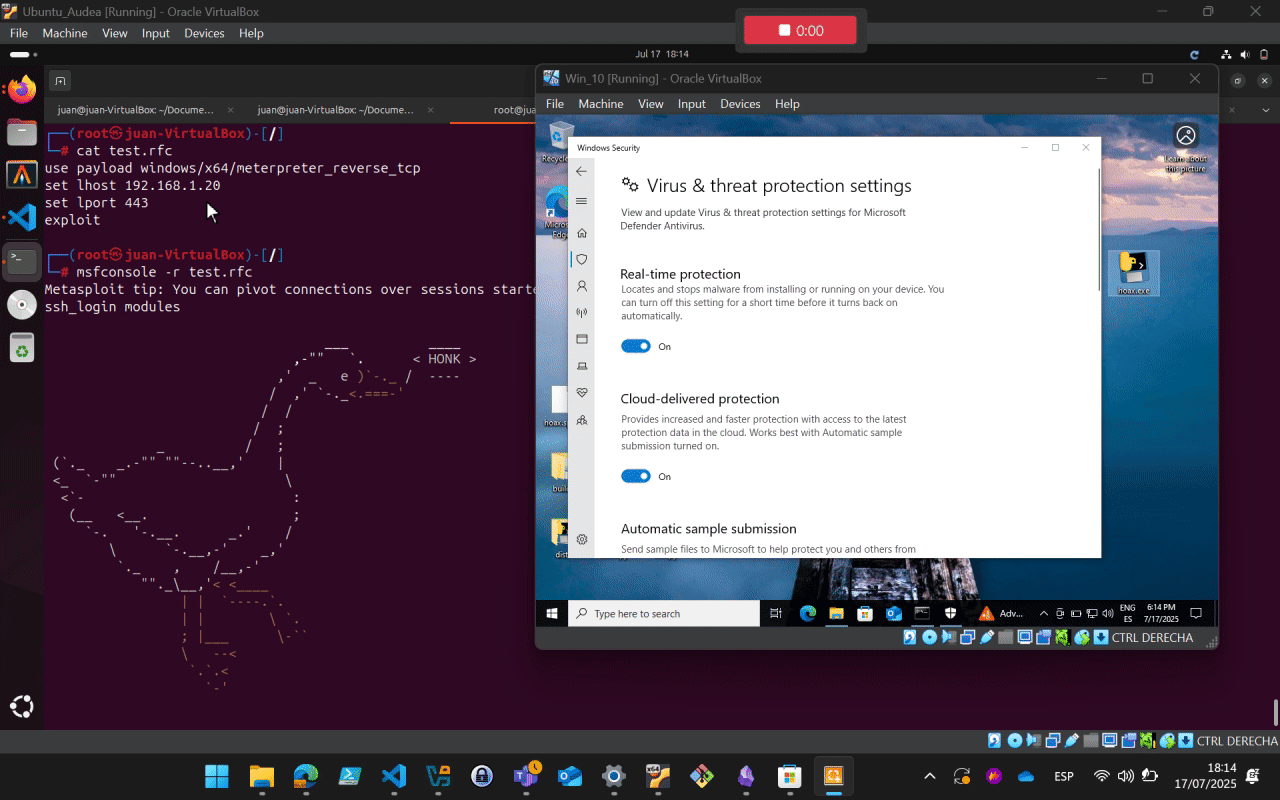The image size is (1280, 800).
Task: Open host Visual Studio Code taskbar icon
Action: click(394, 776)
